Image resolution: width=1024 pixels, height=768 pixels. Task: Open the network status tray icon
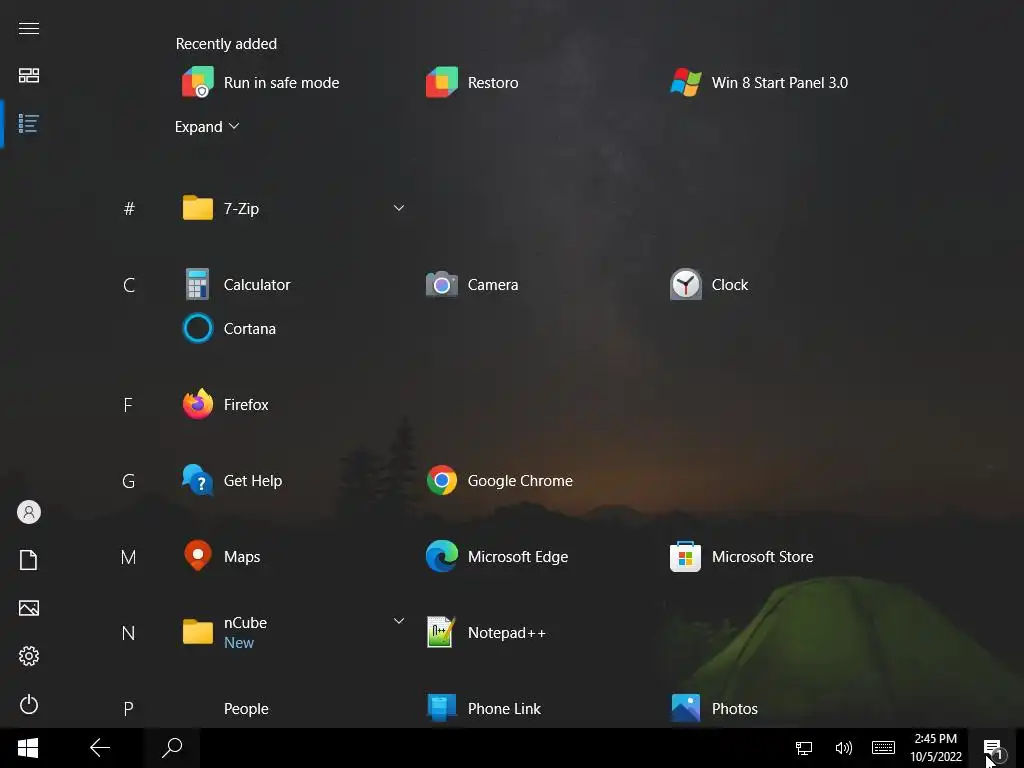point(804,748)
